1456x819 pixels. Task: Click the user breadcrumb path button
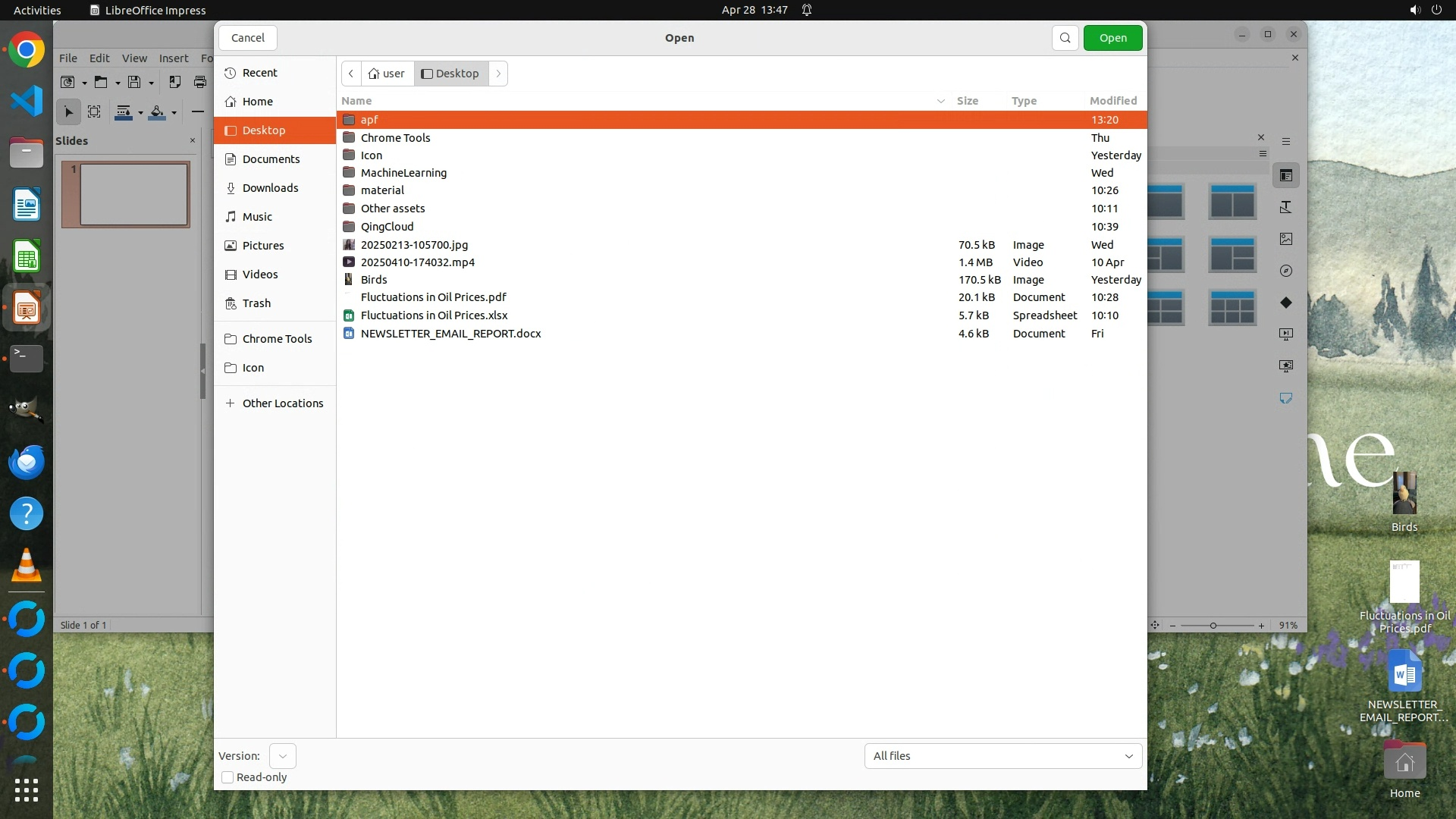[x=387, y=74]
